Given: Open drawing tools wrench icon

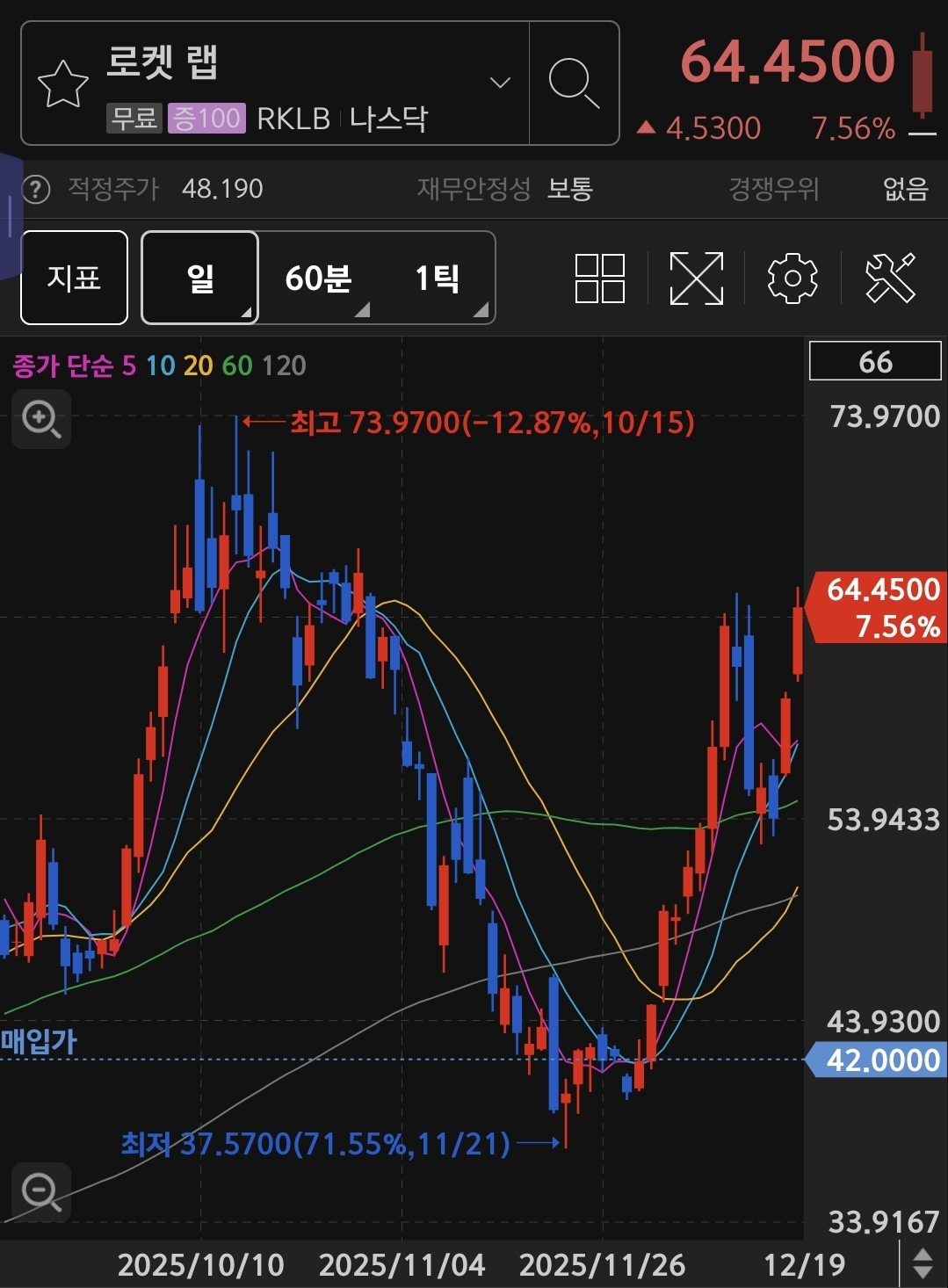Looking at the screenshot, I should point(890,279).
